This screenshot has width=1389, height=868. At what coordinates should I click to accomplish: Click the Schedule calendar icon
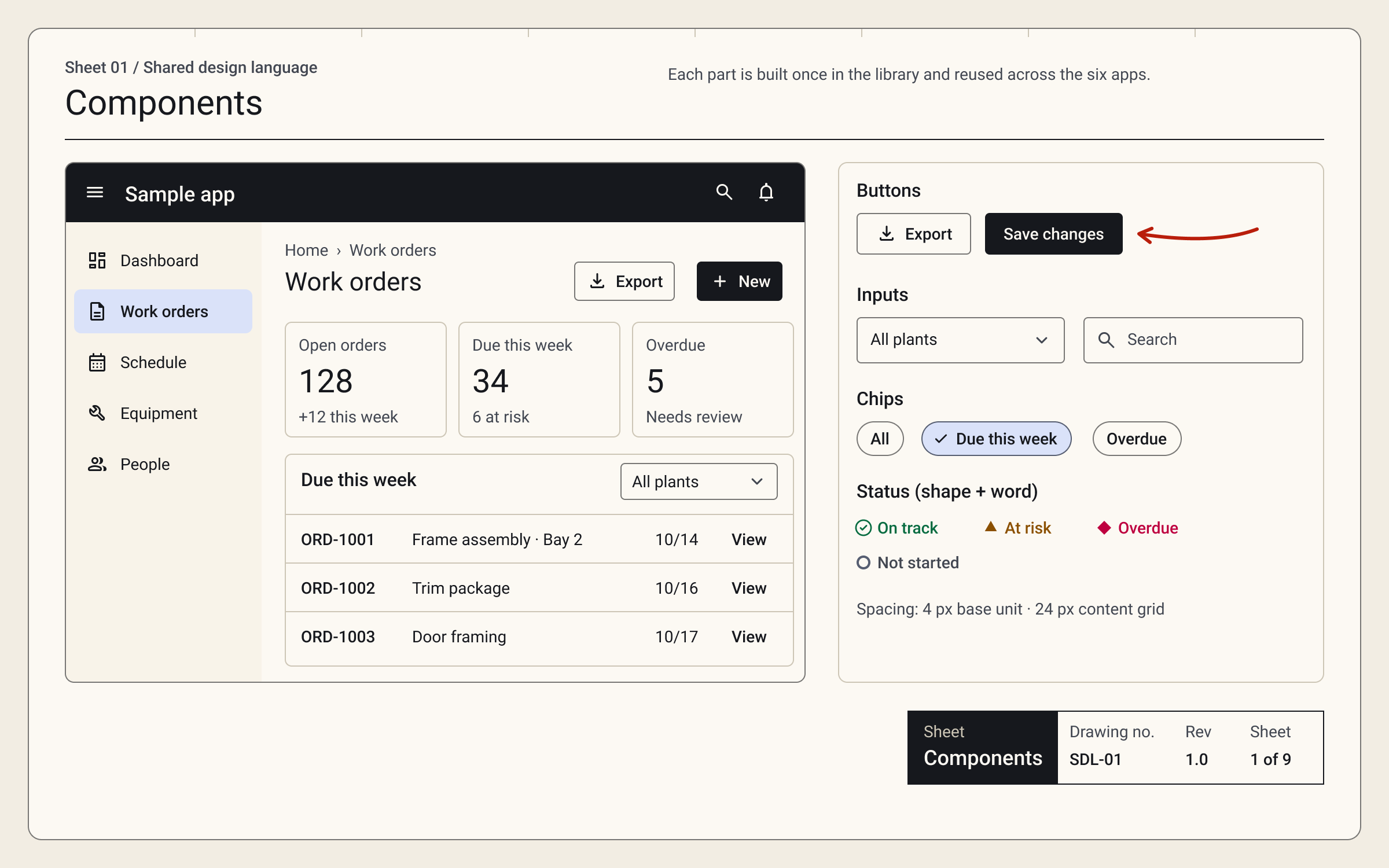click(97, 362)
